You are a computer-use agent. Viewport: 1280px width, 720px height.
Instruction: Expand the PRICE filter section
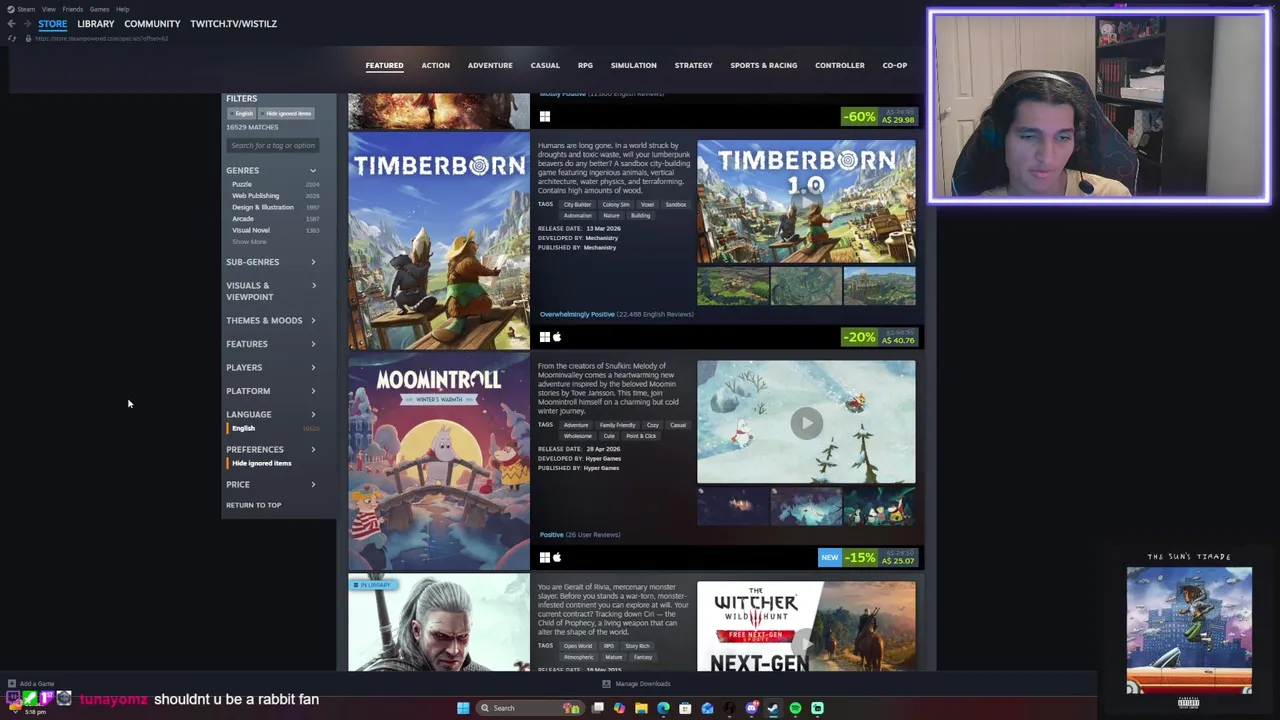(271, 485)
